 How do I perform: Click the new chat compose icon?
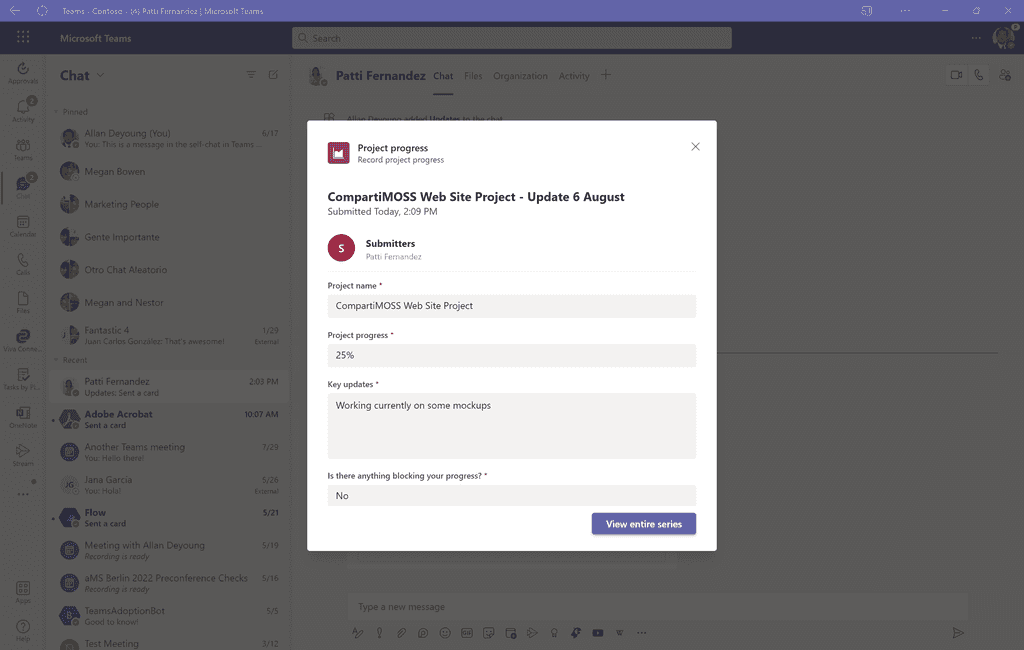pos(274,75)
